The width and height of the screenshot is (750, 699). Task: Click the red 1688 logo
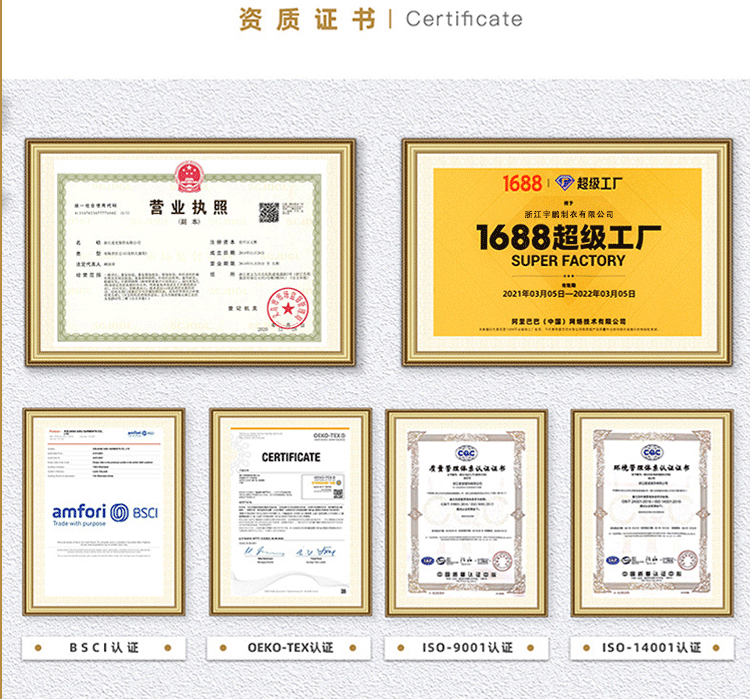(x=522, y=183)
